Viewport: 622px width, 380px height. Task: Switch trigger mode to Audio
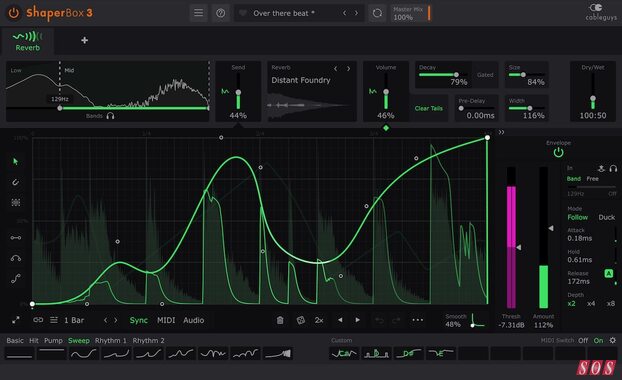coord(194,320)
